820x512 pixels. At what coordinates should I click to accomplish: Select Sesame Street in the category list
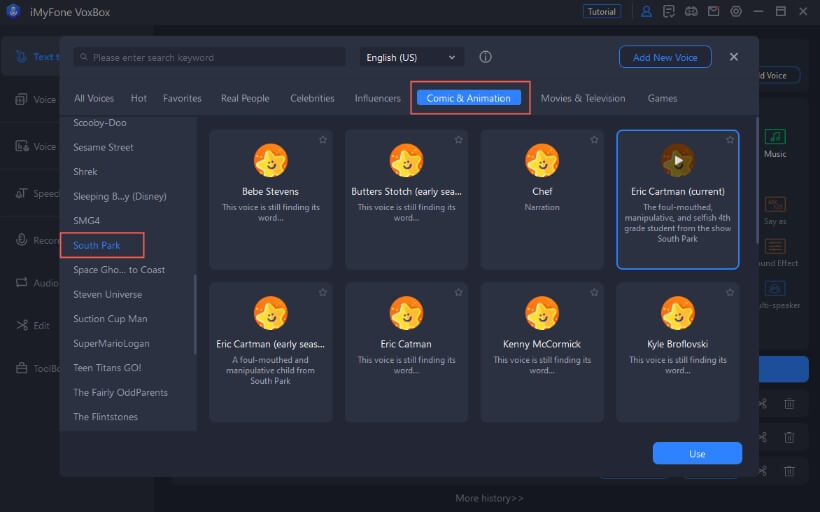[103, 147]
